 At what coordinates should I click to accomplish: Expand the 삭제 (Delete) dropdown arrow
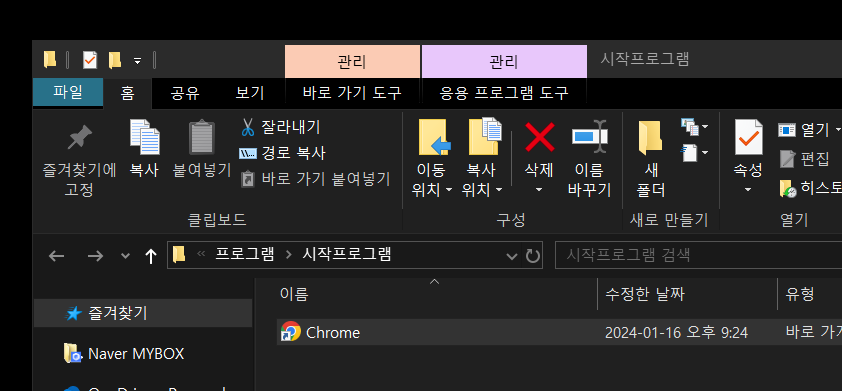[539, 190]
